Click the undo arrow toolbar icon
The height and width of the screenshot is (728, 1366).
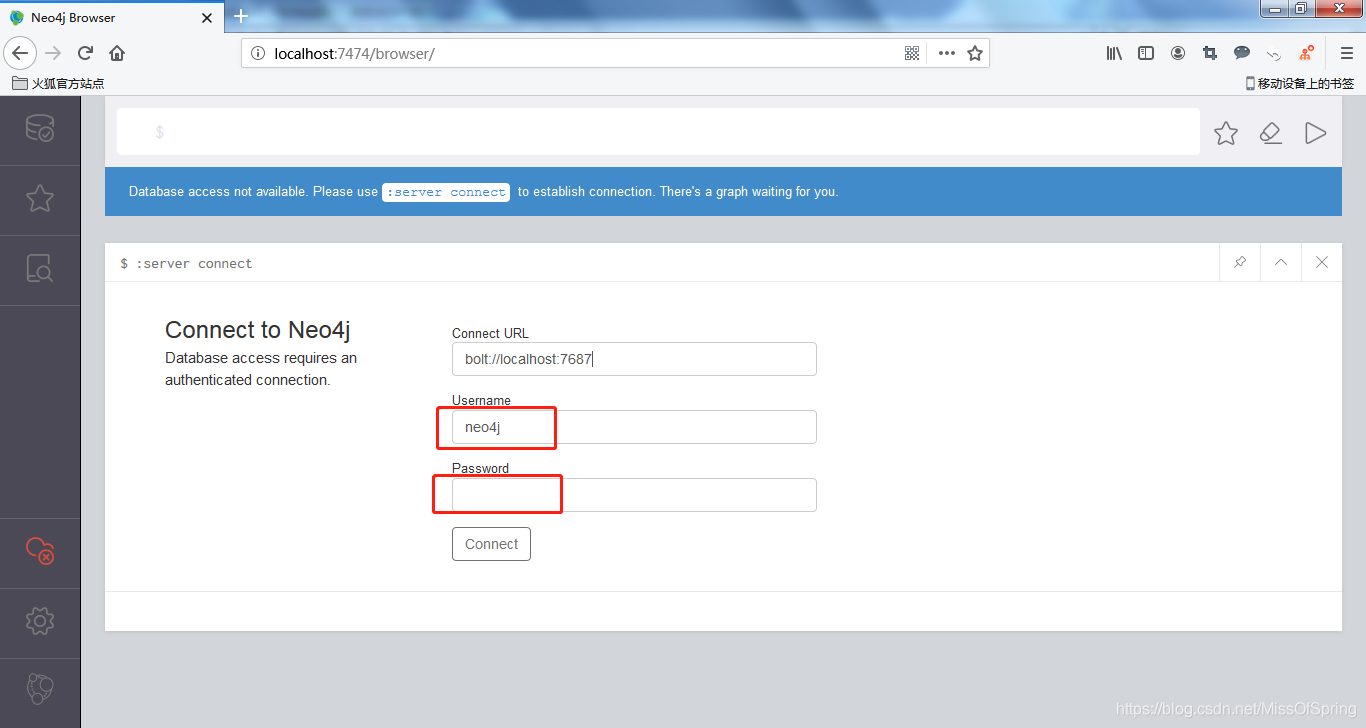coord(1274,54)
